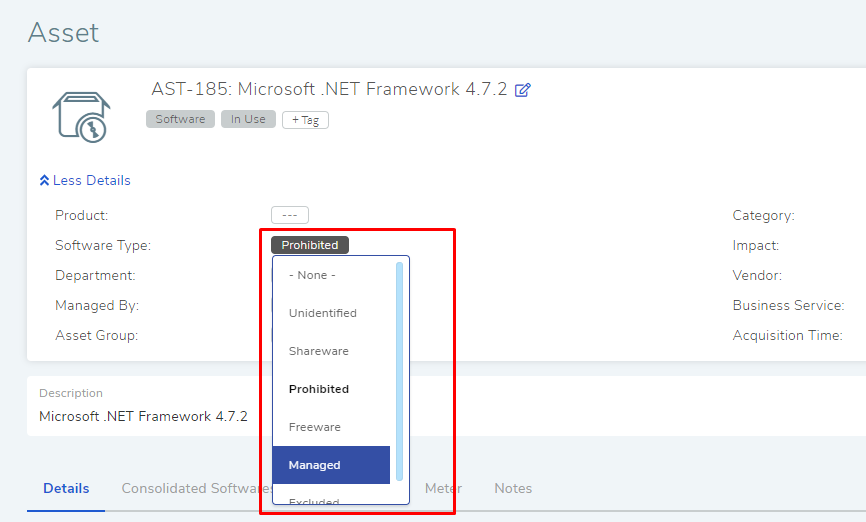
Task: Open the Meter tab
Action: (x=443, y=489)
